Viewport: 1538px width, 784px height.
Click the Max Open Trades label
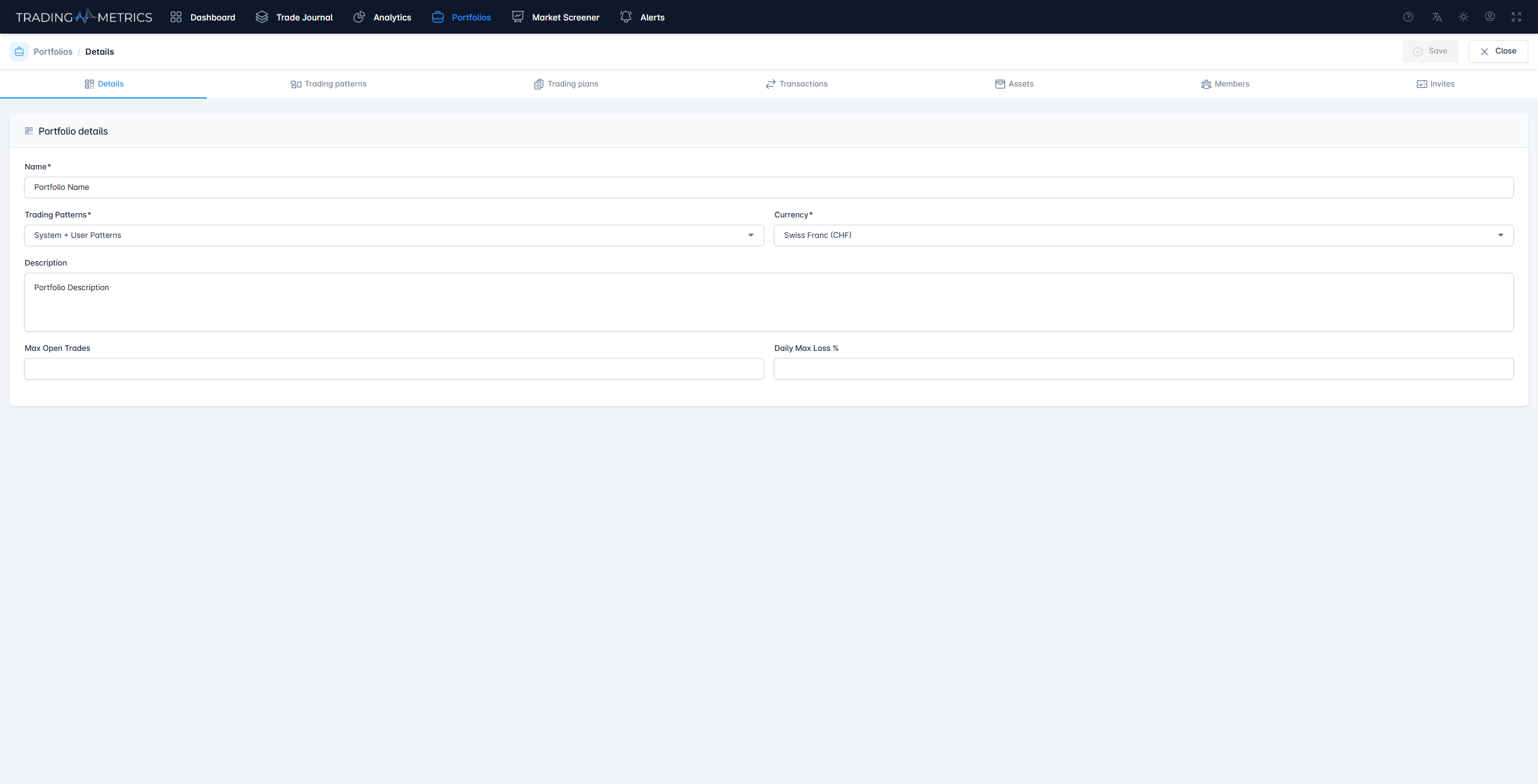58,348
